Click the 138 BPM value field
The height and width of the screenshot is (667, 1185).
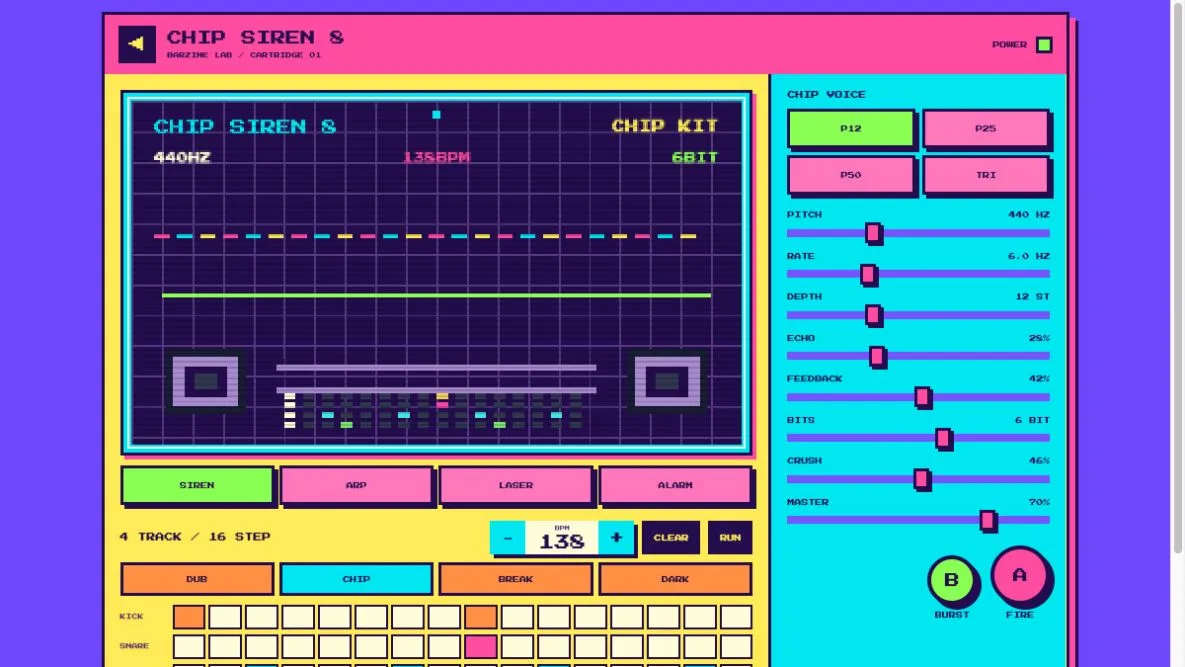(x=562, y=538)
